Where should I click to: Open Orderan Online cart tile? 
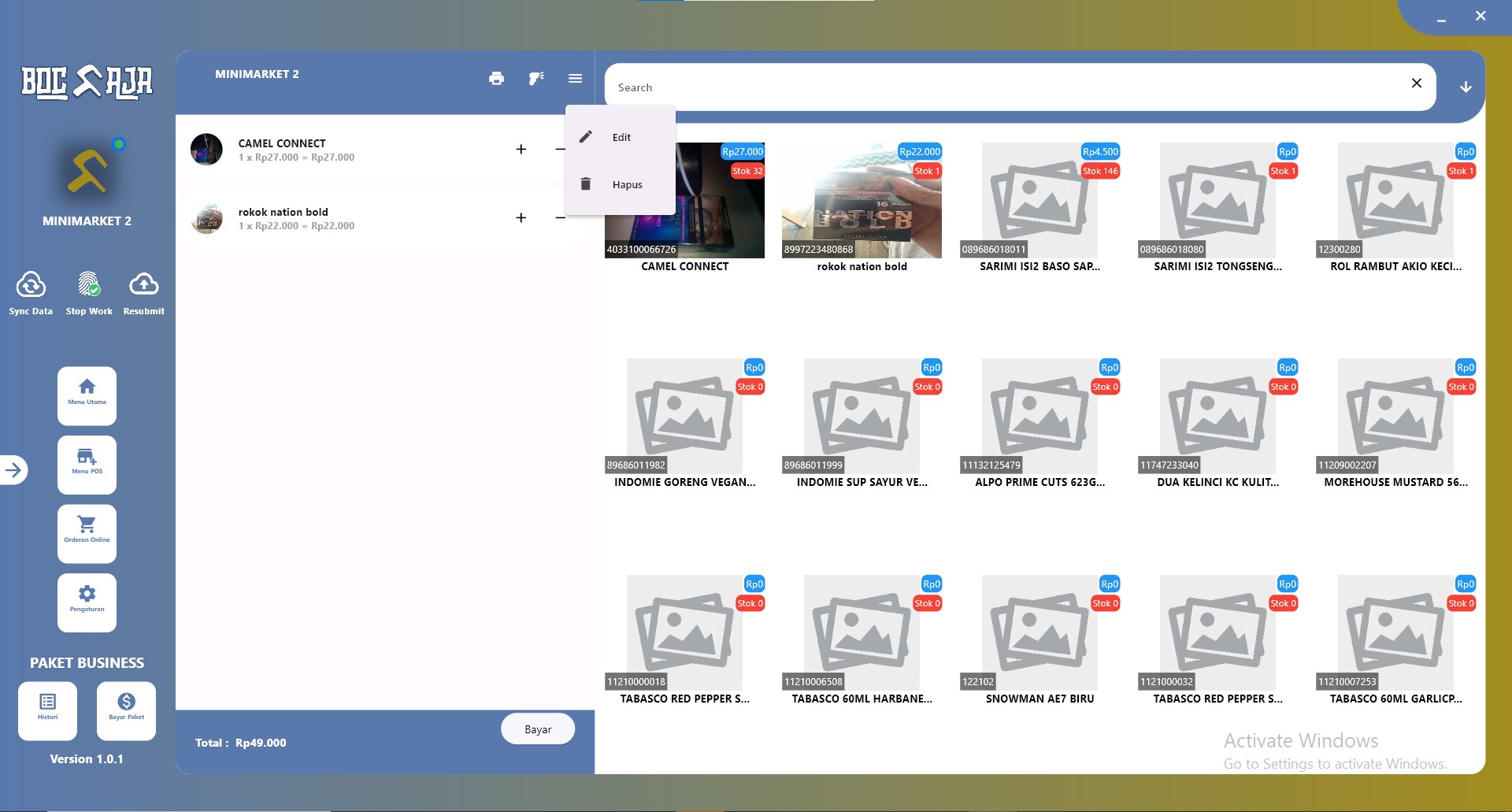click(x=87, y=534)
